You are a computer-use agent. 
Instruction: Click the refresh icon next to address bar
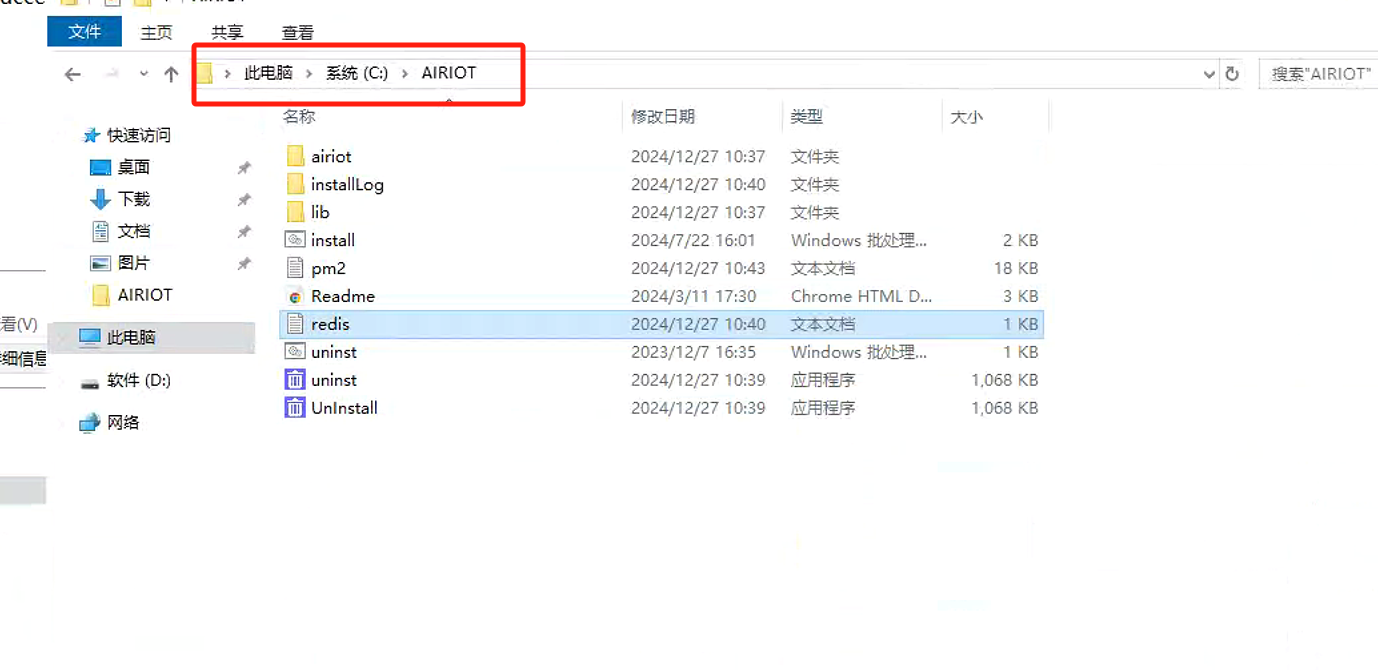[x=1232, y=73]
